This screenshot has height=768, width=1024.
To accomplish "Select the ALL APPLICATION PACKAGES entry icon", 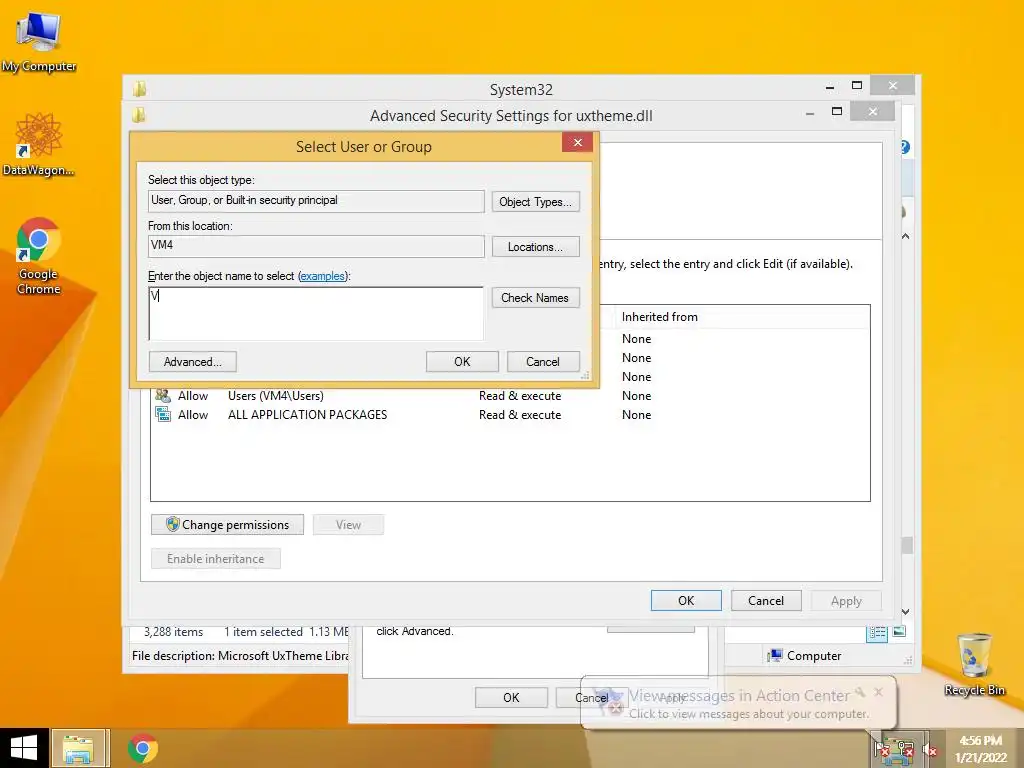I will 163,414.
